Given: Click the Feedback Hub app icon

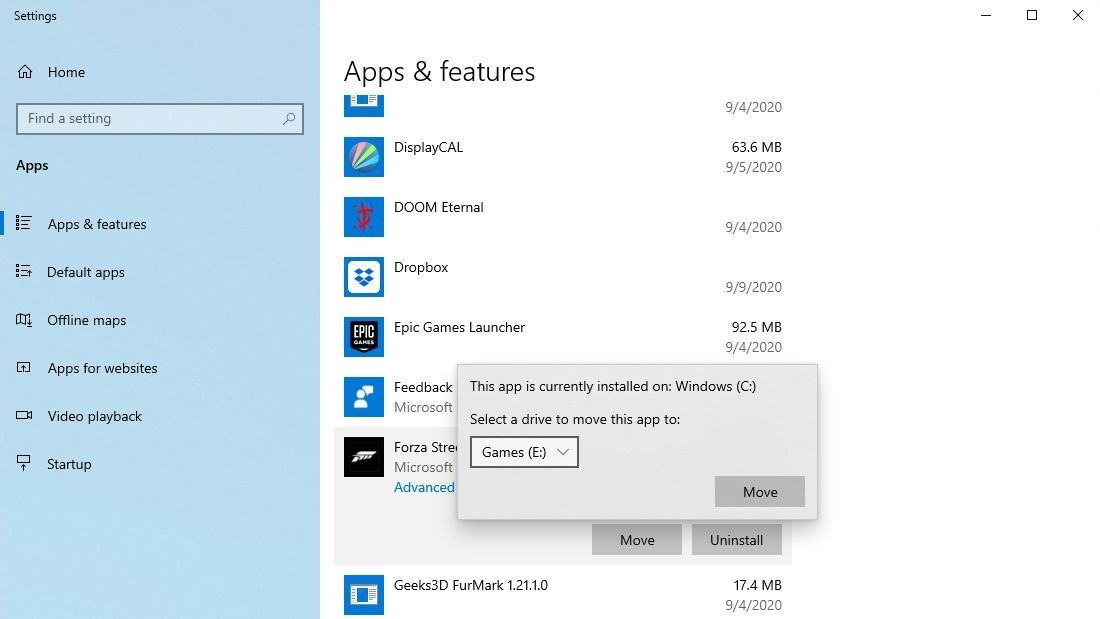Looking at the screenshot, I should pos(363,397).
